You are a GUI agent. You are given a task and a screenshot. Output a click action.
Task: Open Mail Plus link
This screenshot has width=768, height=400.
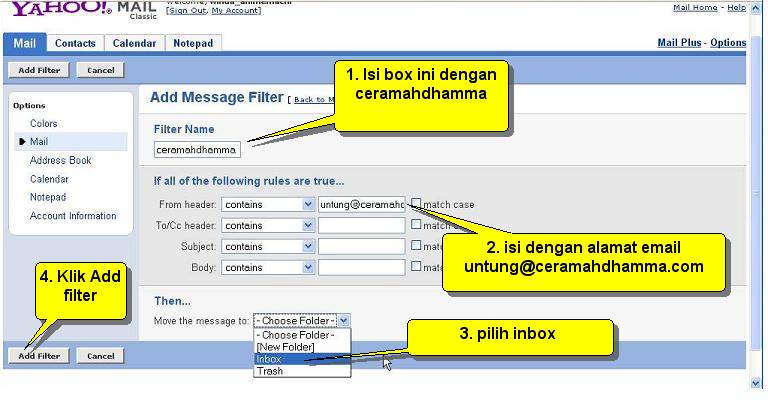click(x=679, y=43)
